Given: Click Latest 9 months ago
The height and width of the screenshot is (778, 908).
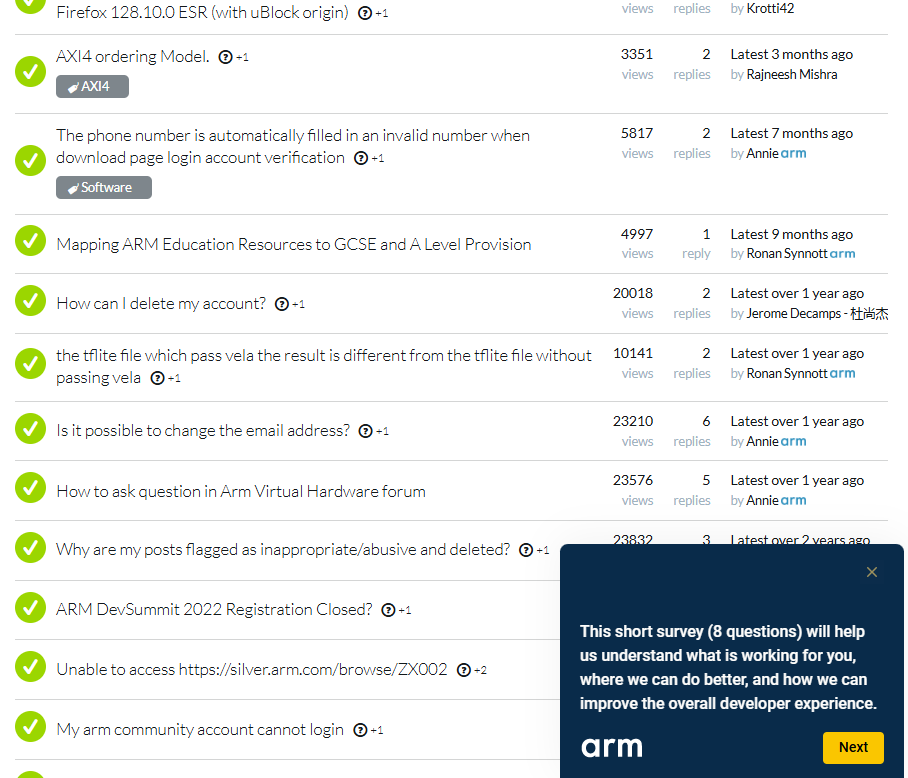Looking at the screenshot, I should tap(792, 234).
